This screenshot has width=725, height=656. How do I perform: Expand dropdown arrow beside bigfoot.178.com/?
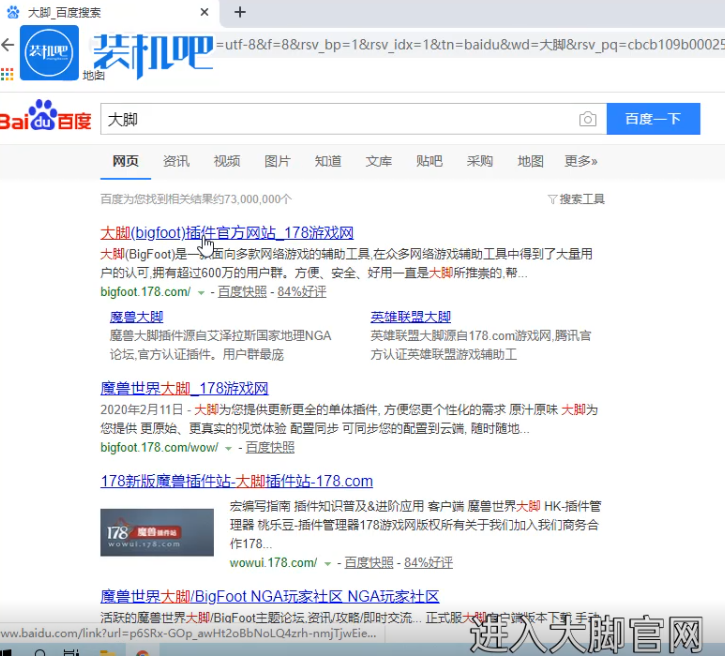(201, 292)
